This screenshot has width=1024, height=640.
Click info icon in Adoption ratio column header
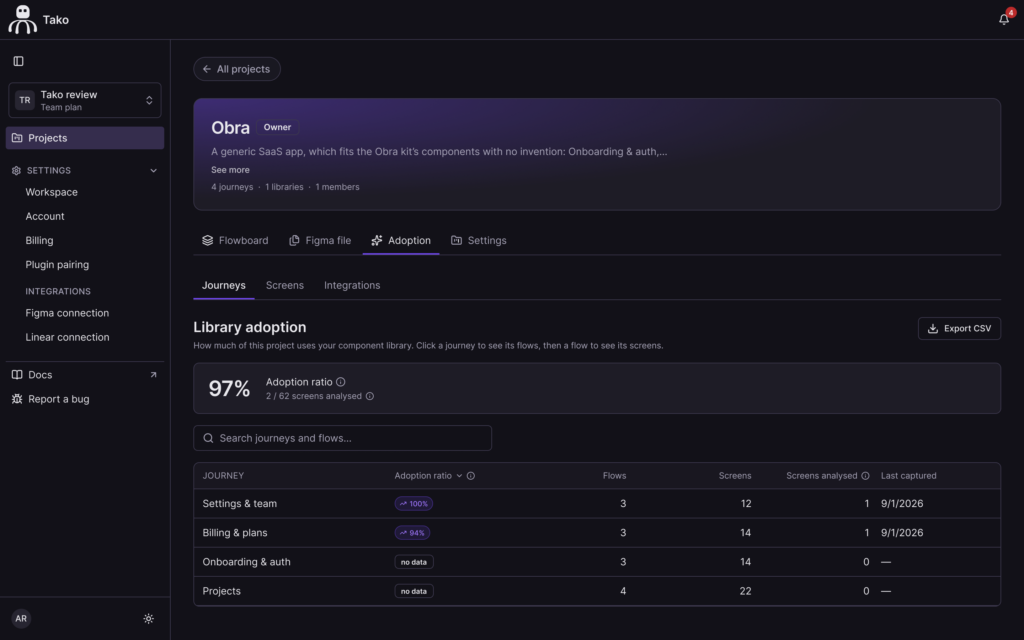click(x=471, y=476)
